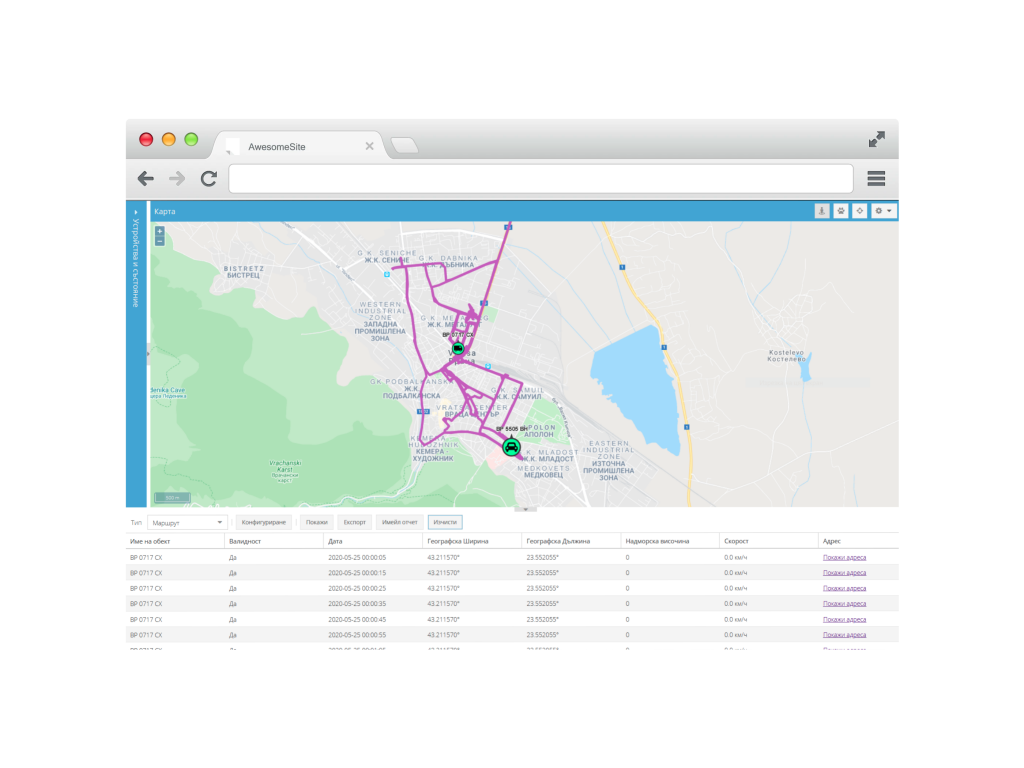Open Покажи адреса link in first row
The image size is (1024, 768).
(x=844, y=558)
